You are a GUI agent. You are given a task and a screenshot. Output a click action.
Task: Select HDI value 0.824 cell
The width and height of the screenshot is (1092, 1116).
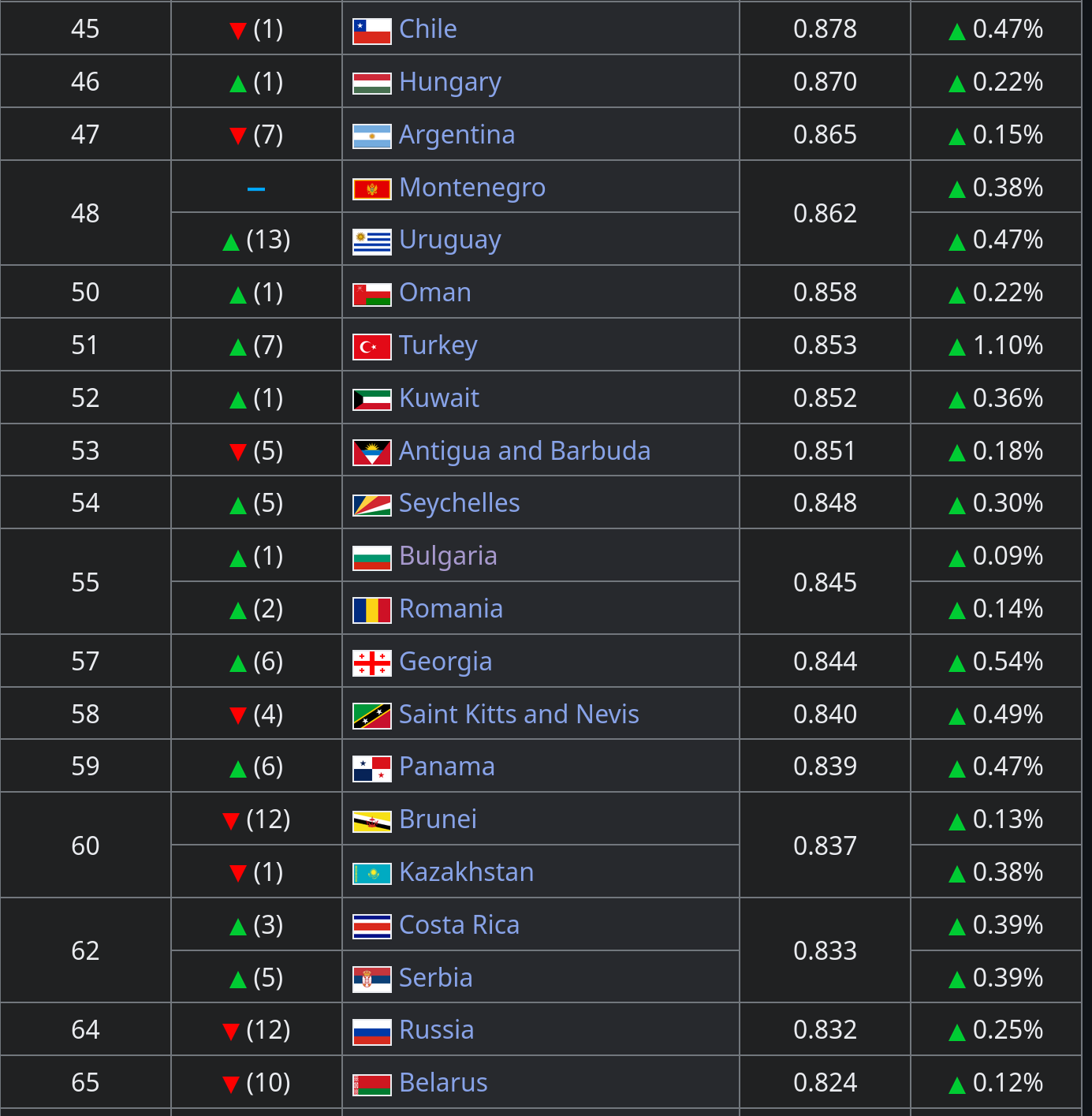pyautogui.click(x=825, y=1082)
